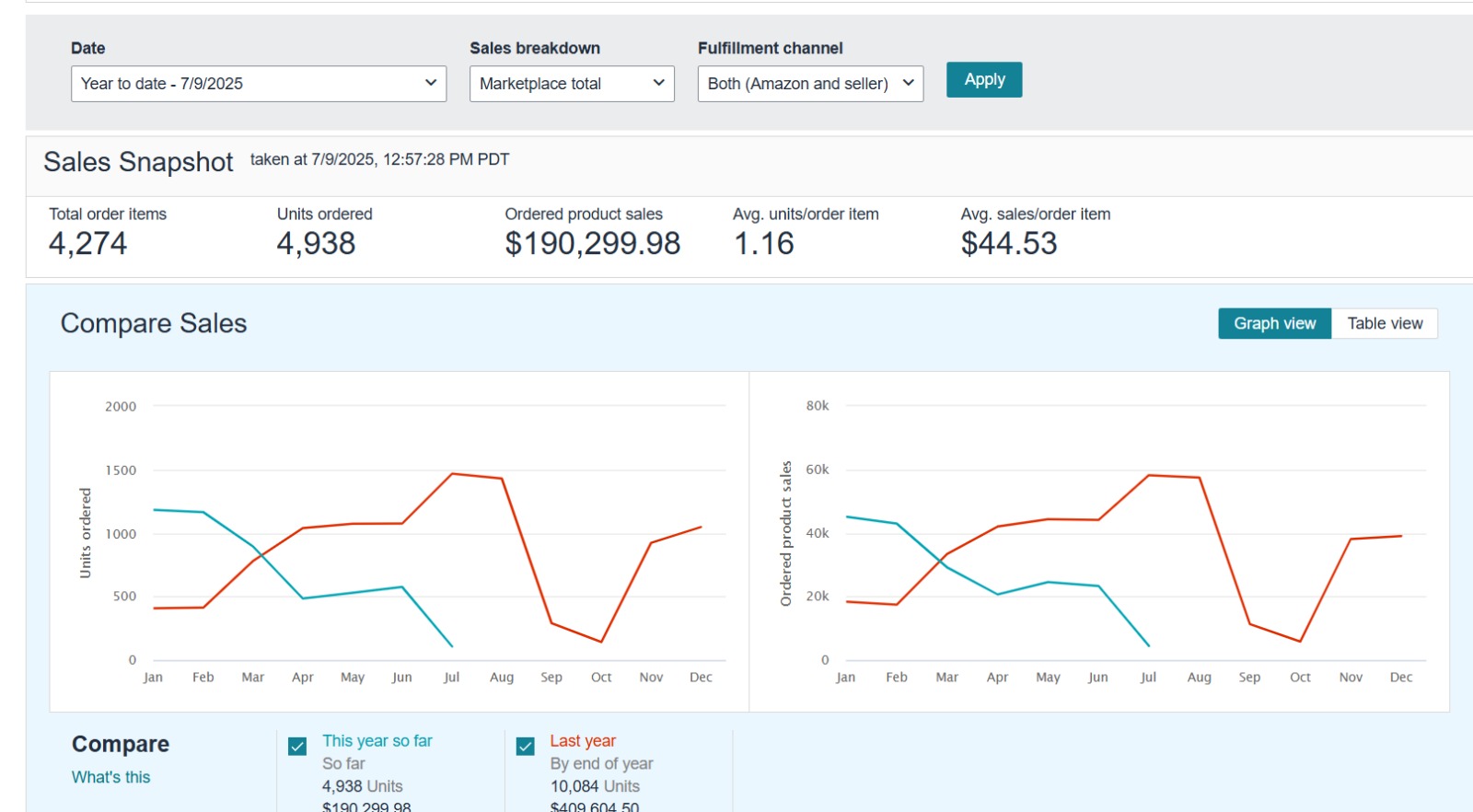The image size is (1473, 812).
Task: Click October low point on sales red line
Action: [x=1300, y=642]
